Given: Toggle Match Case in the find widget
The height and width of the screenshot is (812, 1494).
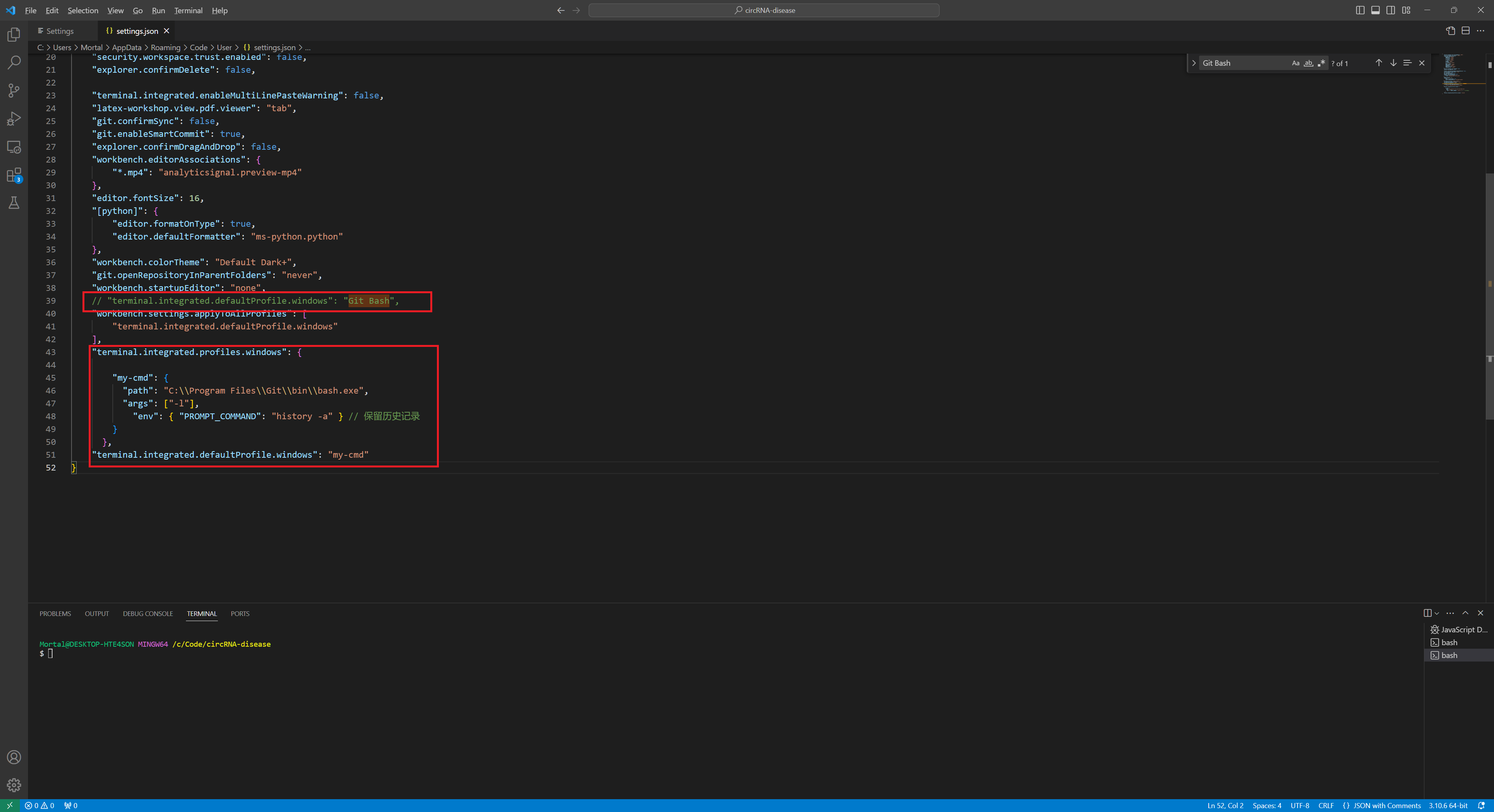Looking at the screenshot, I should pos(1295,63).
